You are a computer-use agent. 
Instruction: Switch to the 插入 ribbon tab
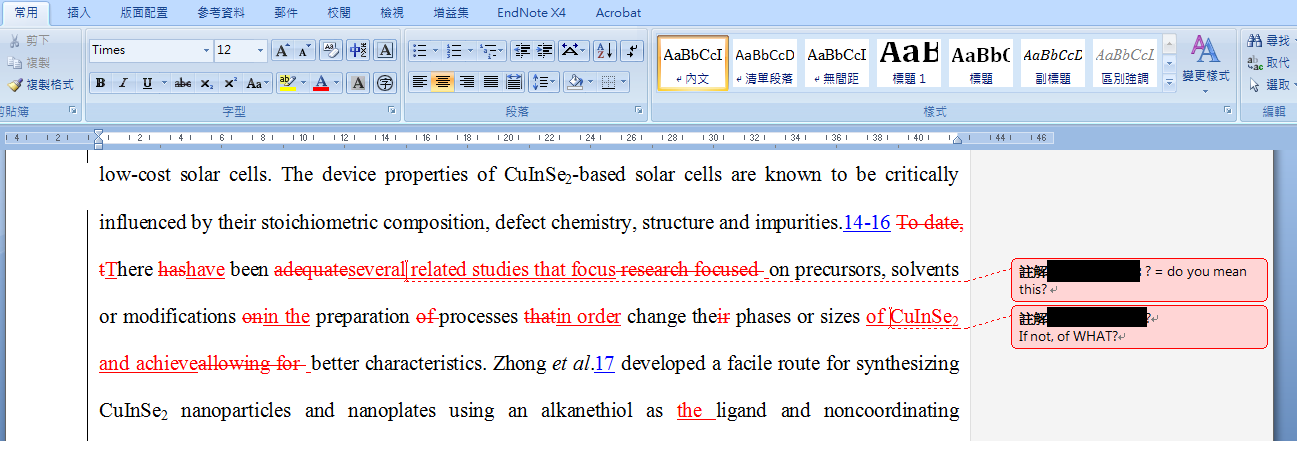79,12
